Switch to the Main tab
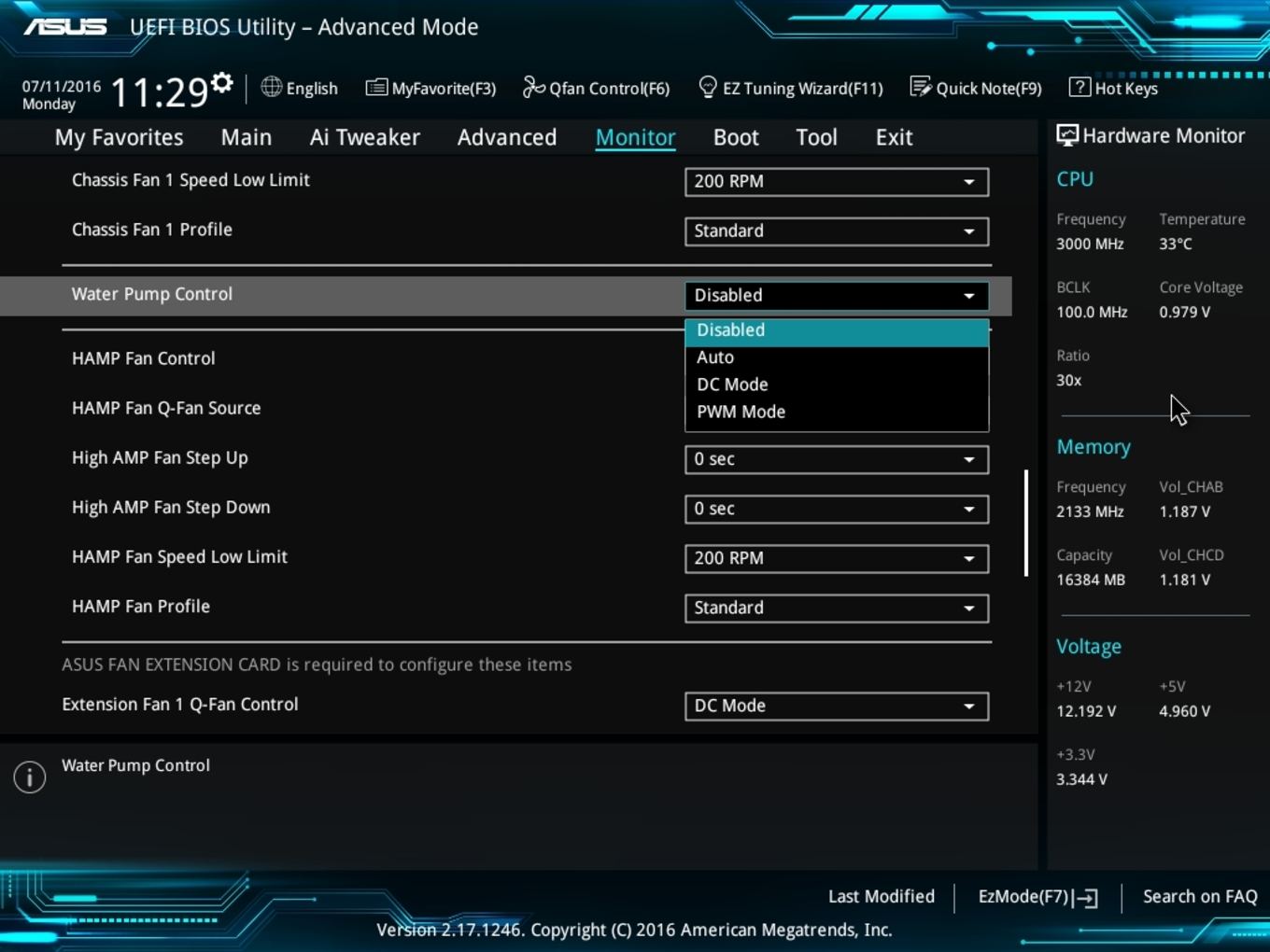The image size is (1270, 952). tap(247, 137)
